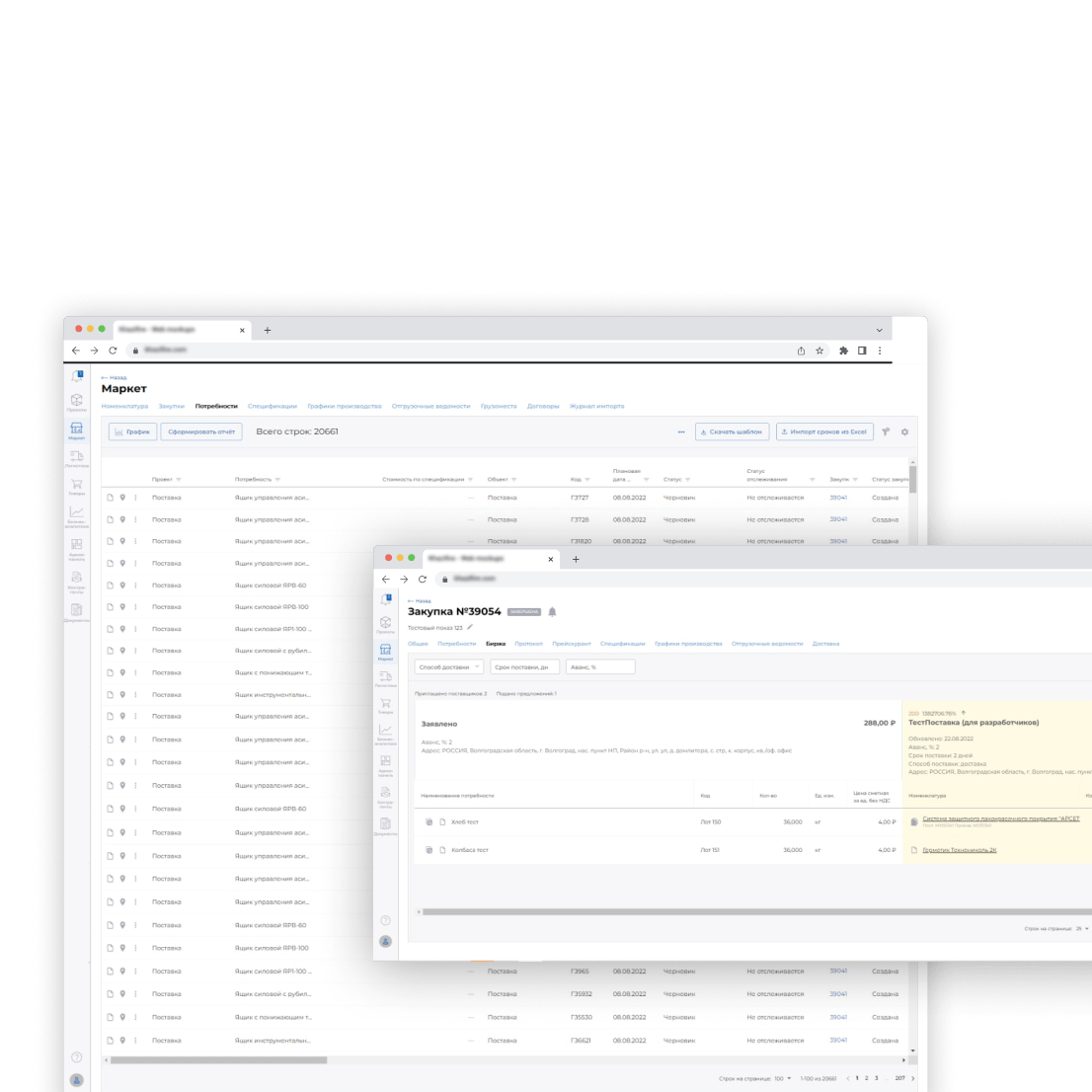Click the document icon in Колбаса тест row

[x=443, y=849]
